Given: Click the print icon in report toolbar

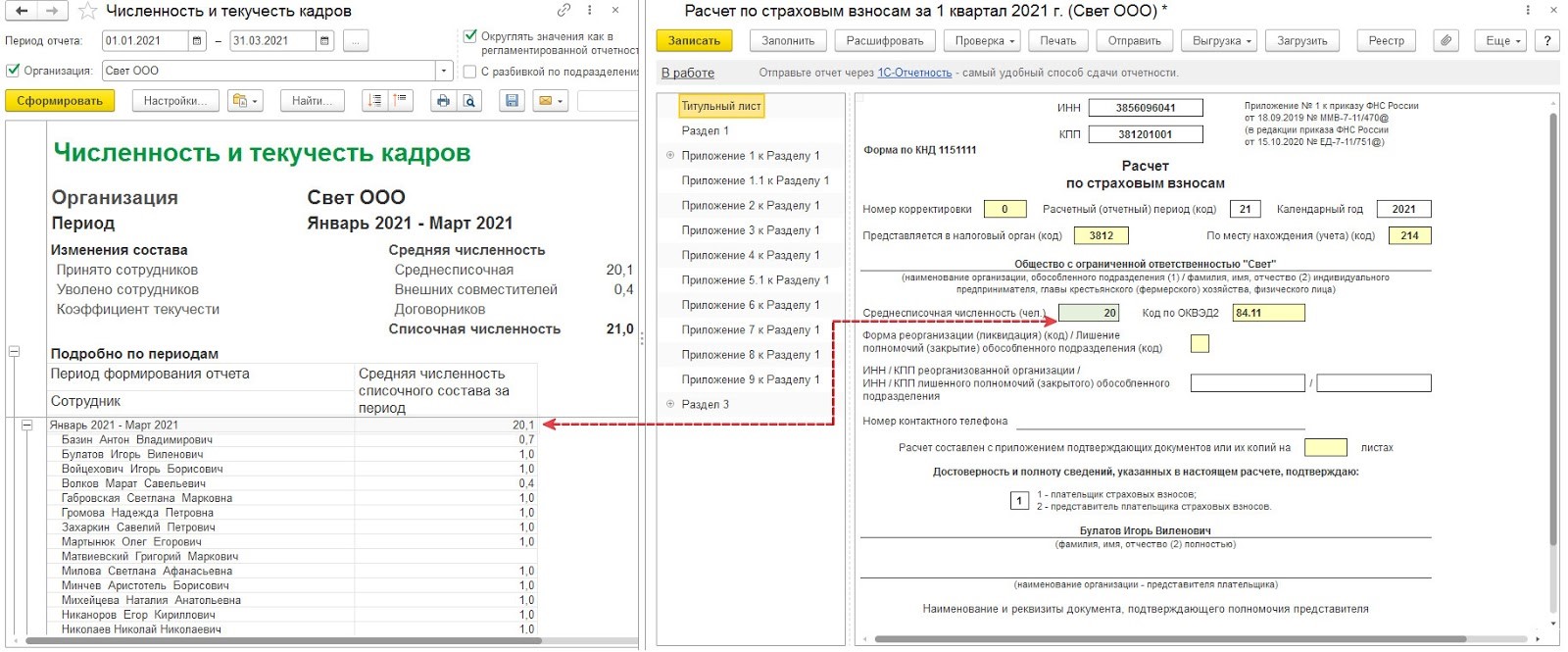Looking at the screenshot, I should (x=443, y=101).
